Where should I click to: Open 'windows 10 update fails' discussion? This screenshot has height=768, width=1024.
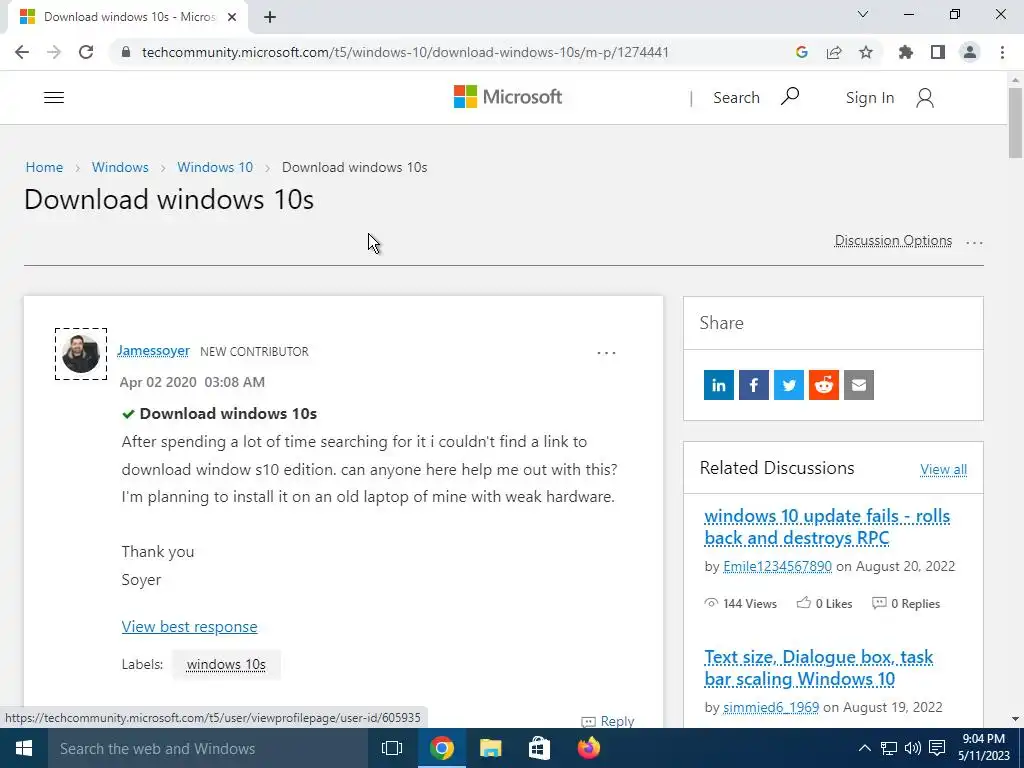(x=827, y=526)
